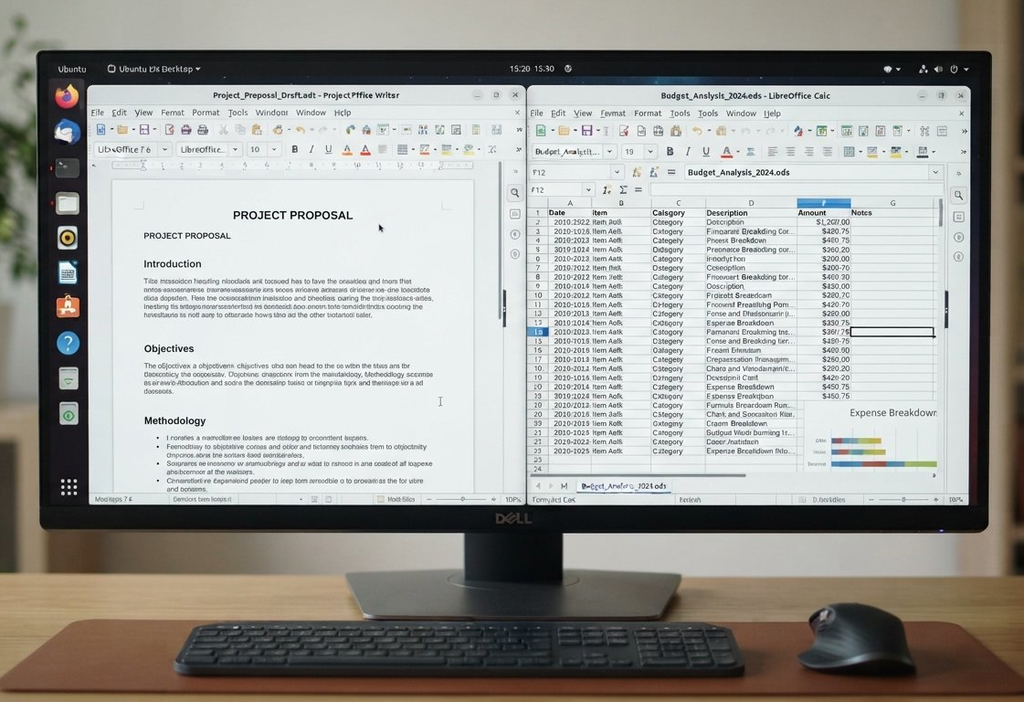Image resolution: width=1024 pixels, height=702 pixels.
Task: Expand Calc font name dropdown
Action: pyautogui.click(x=609, y=152)
